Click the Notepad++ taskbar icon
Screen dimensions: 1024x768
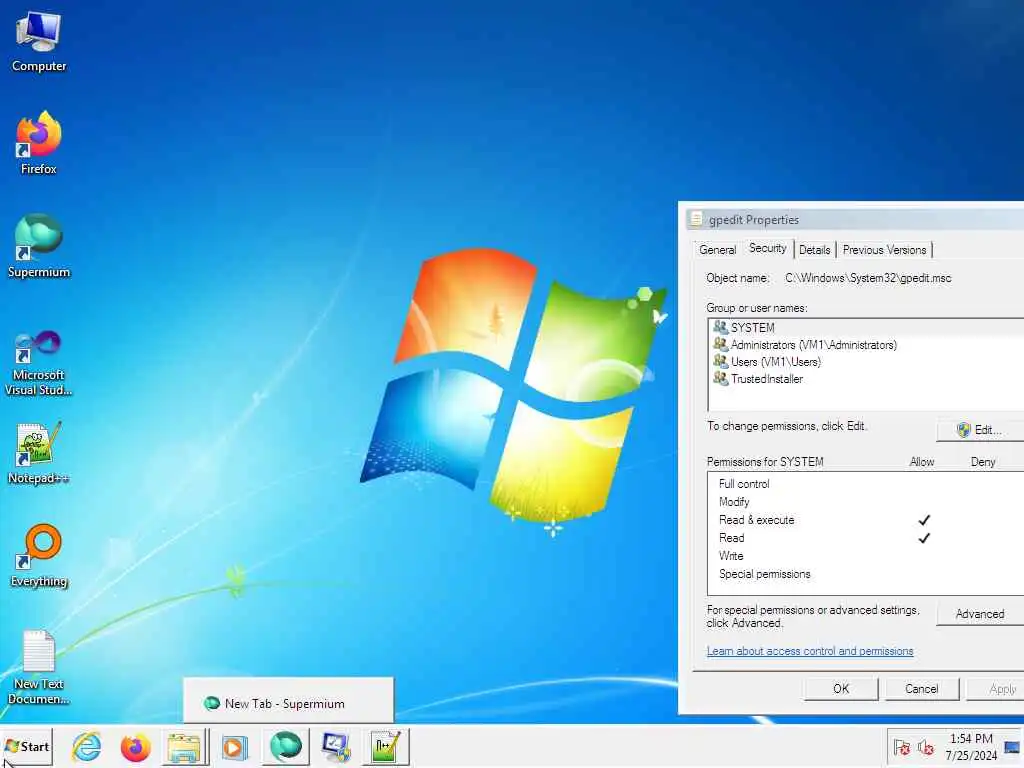click(x=385, y=746)
